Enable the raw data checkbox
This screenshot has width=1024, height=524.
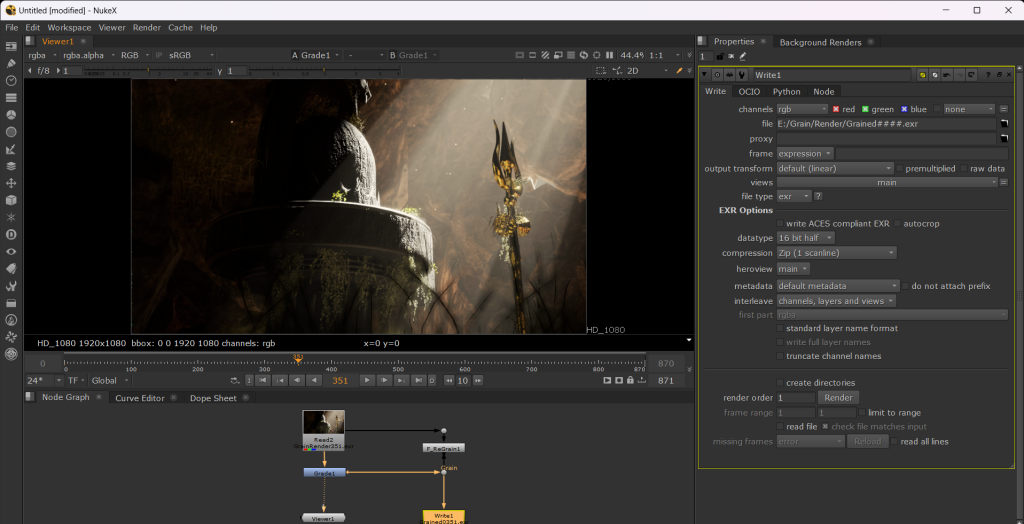pyautogui.click(x=964, y=169)
